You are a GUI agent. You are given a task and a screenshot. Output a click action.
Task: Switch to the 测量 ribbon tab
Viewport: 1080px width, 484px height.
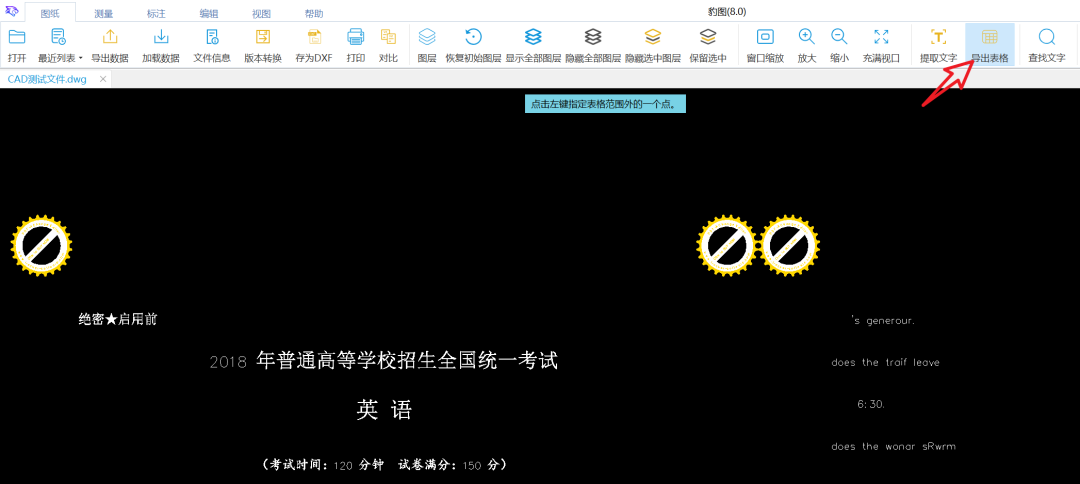click(103, 13)
